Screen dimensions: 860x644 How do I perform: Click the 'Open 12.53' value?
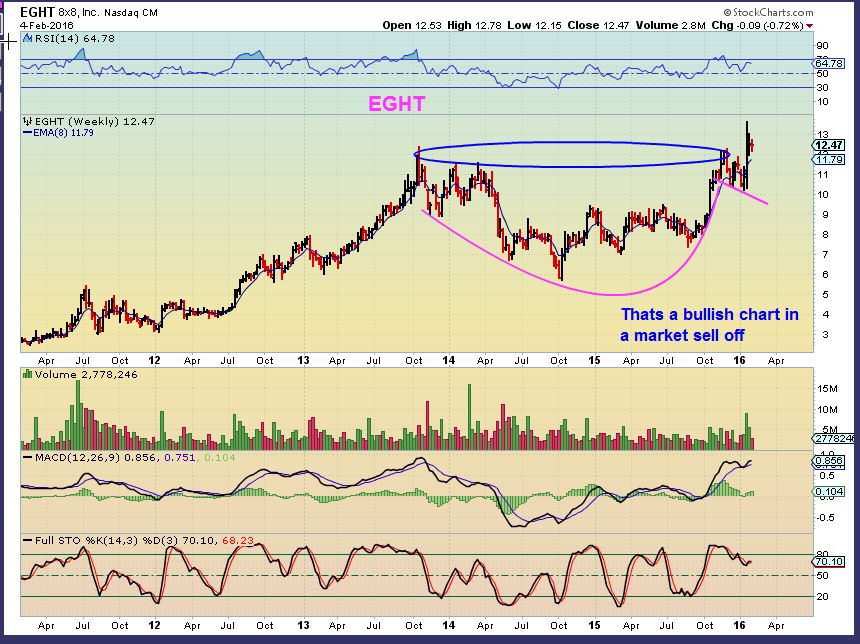click(412, 25)
